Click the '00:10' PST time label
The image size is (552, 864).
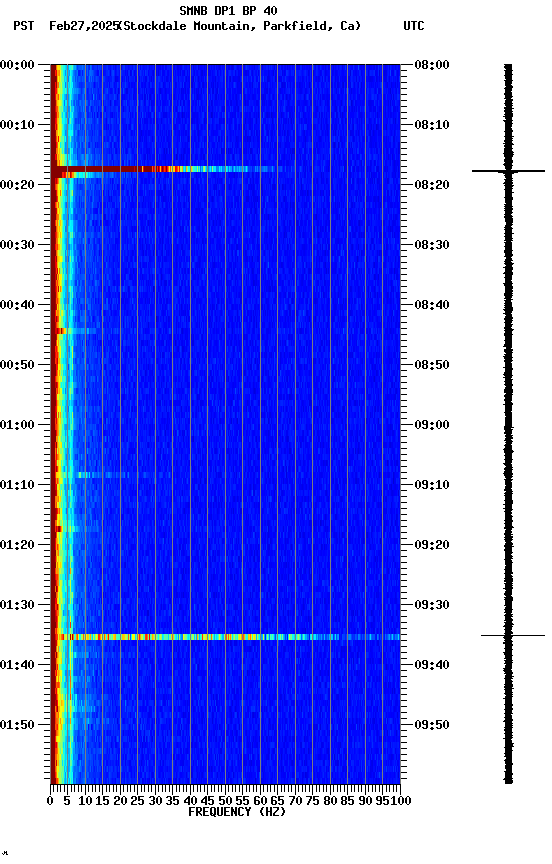pyautogui.click(x=17, y=125)
